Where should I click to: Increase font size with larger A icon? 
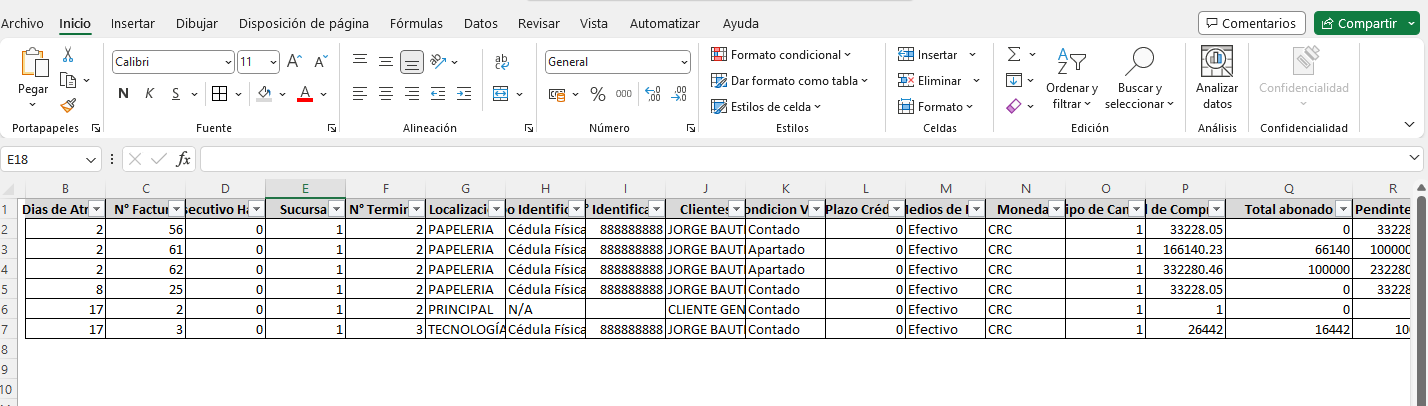click(x=294, y=62)
